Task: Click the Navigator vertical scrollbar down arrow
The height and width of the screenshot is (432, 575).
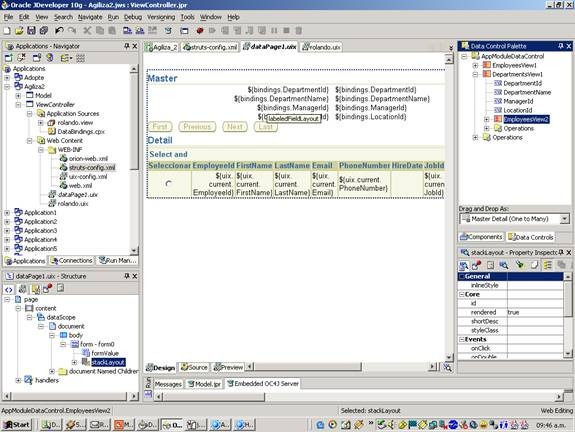Action: point(133,251)
